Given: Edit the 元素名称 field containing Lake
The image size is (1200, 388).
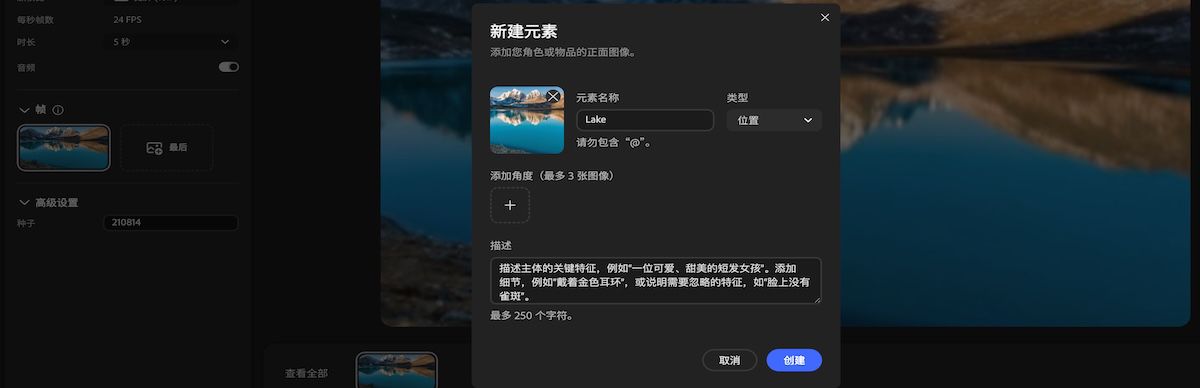Looking at the screenshot, I should click(x=645, y=120).
